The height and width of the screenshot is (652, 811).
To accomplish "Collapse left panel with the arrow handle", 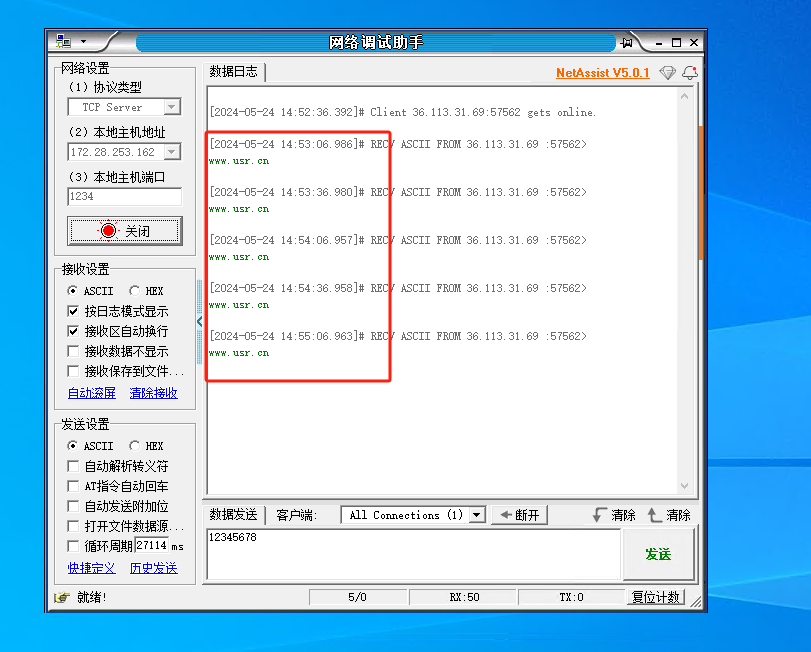I will [x=200, y=321].
